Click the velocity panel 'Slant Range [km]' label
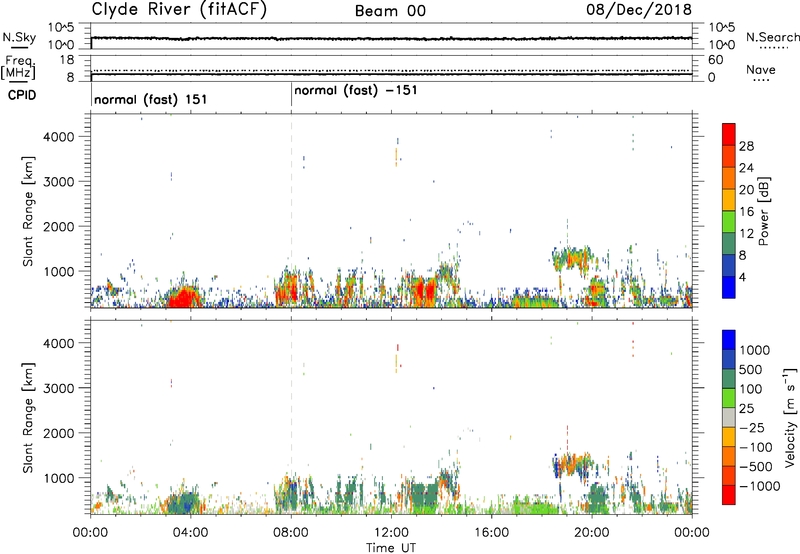 (28, 417)
